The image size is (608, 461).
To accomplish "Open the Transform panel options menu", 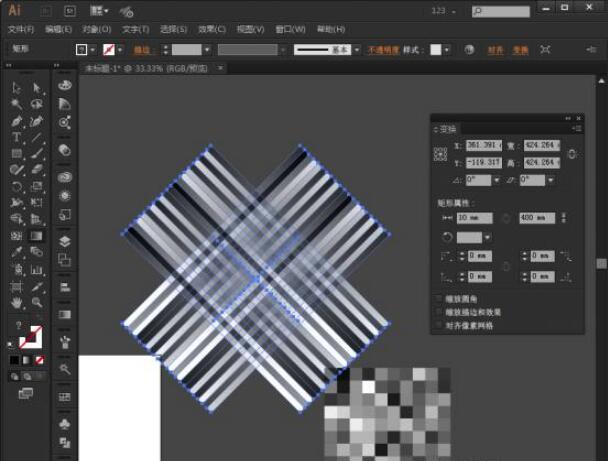I will 577,128.
